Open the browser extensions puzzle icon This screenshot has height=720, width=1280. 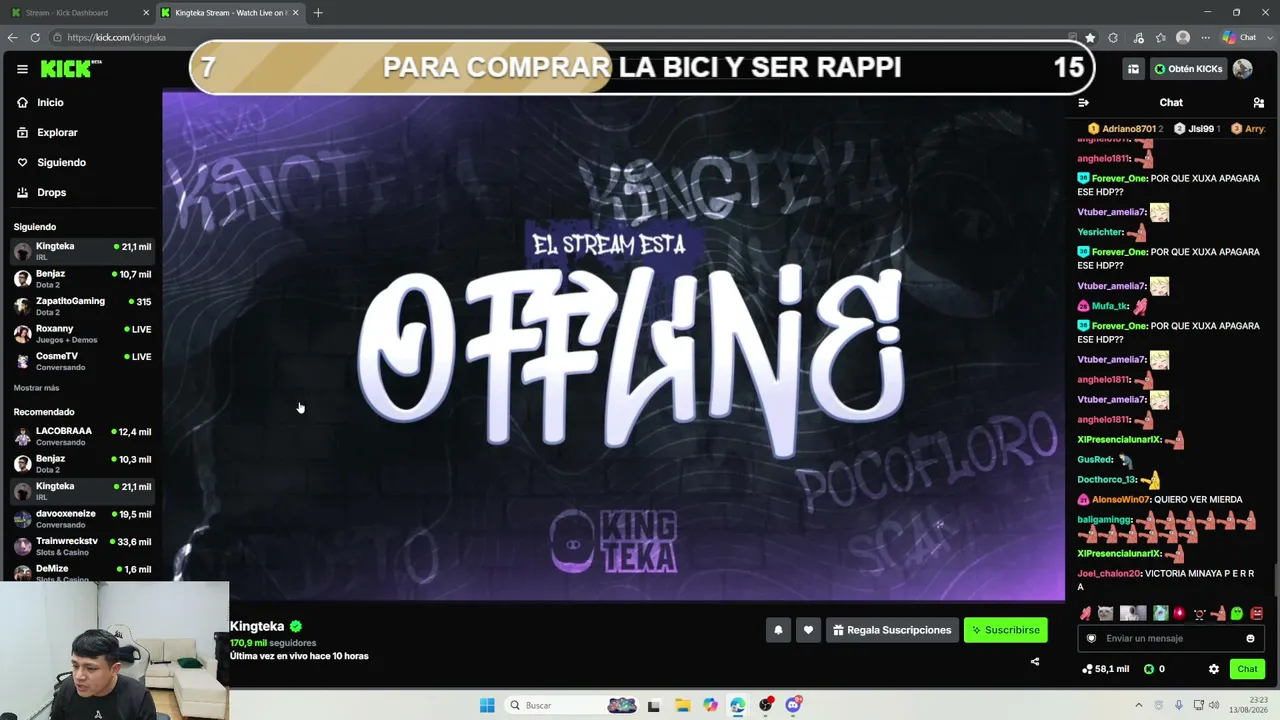click(1113, 38)
